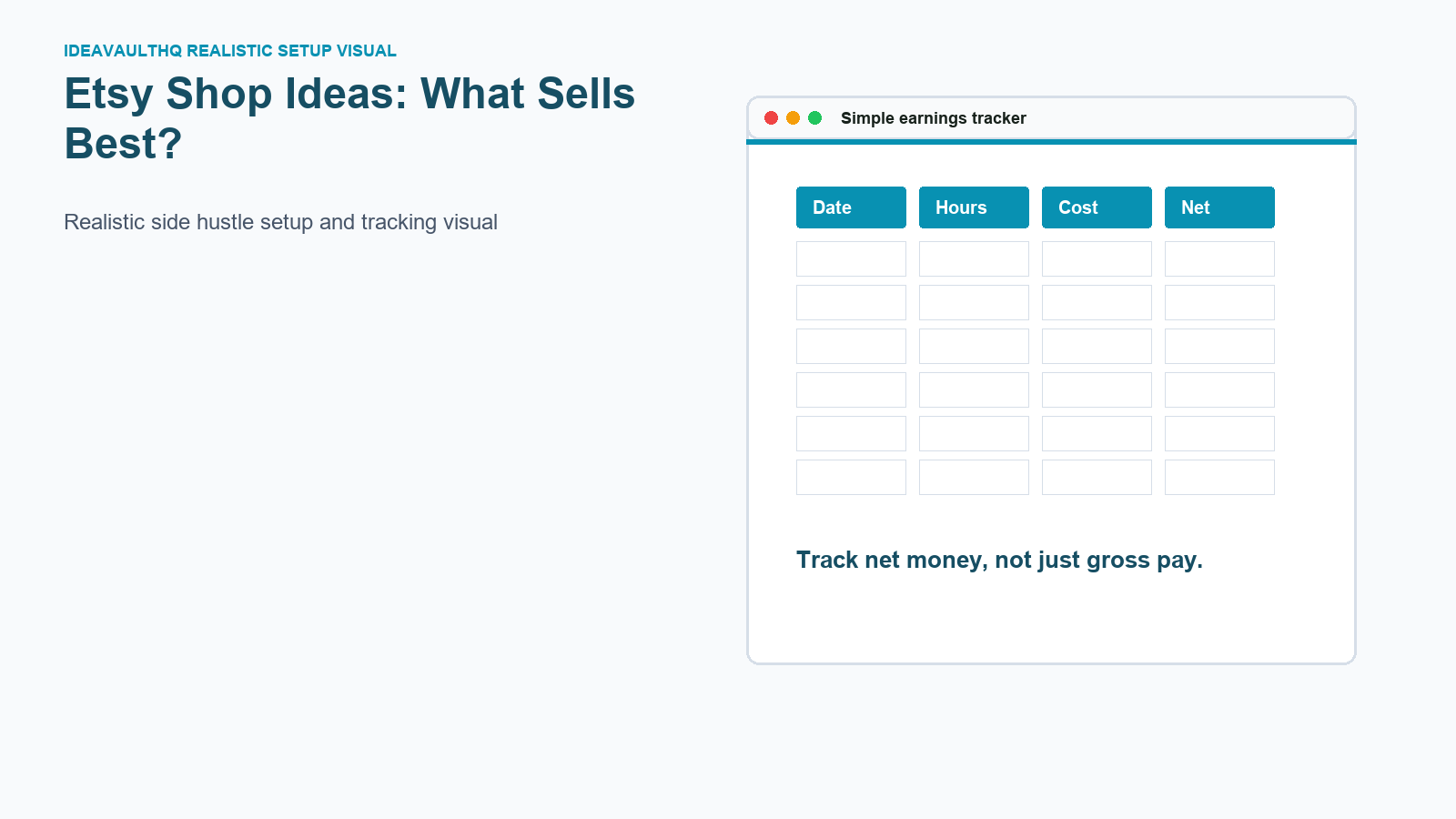
Task: Click the first empty cell under Cost
Action: tap(1097, 258)
